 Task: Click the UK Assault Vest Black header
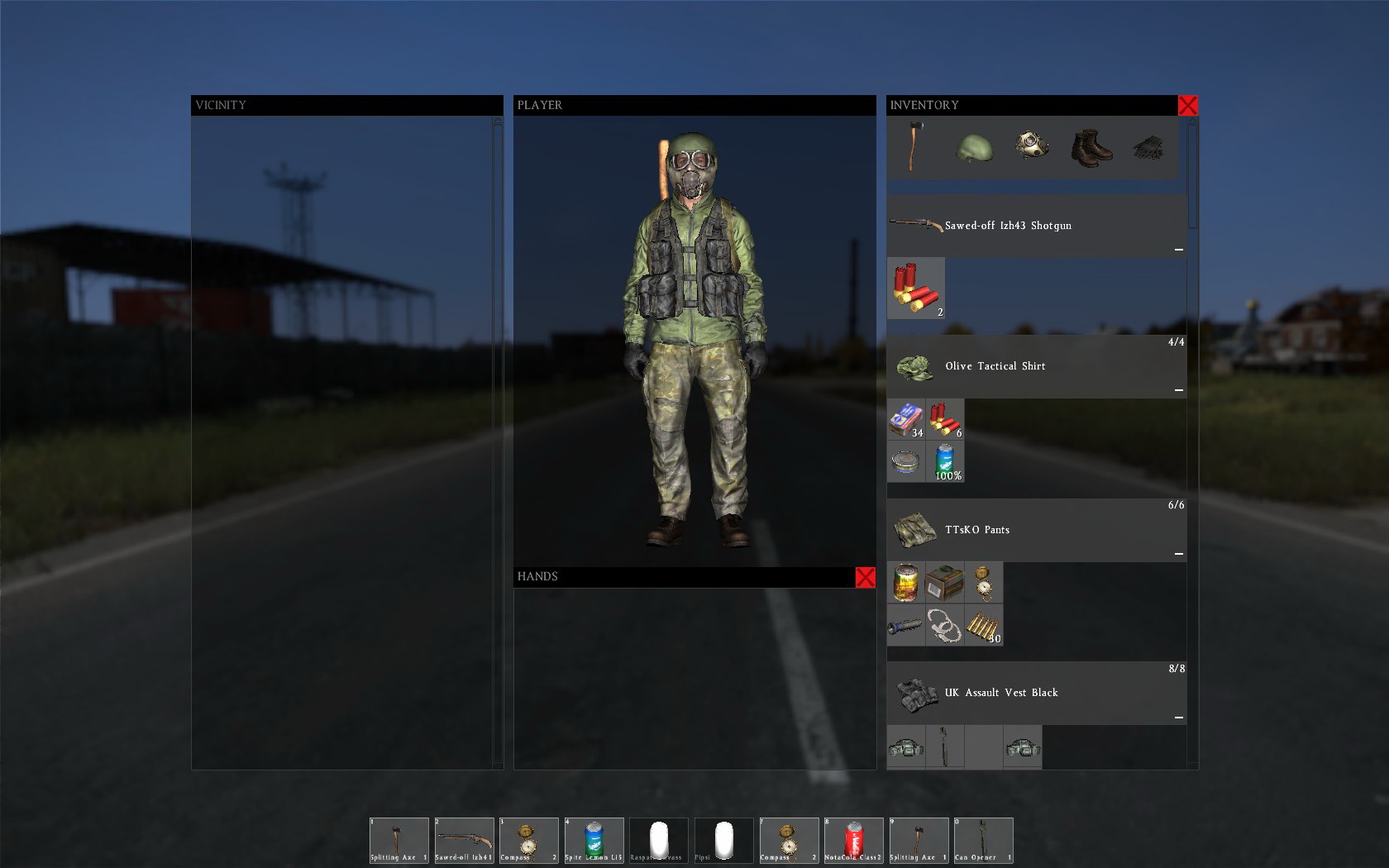click(x=1037, y=693)
